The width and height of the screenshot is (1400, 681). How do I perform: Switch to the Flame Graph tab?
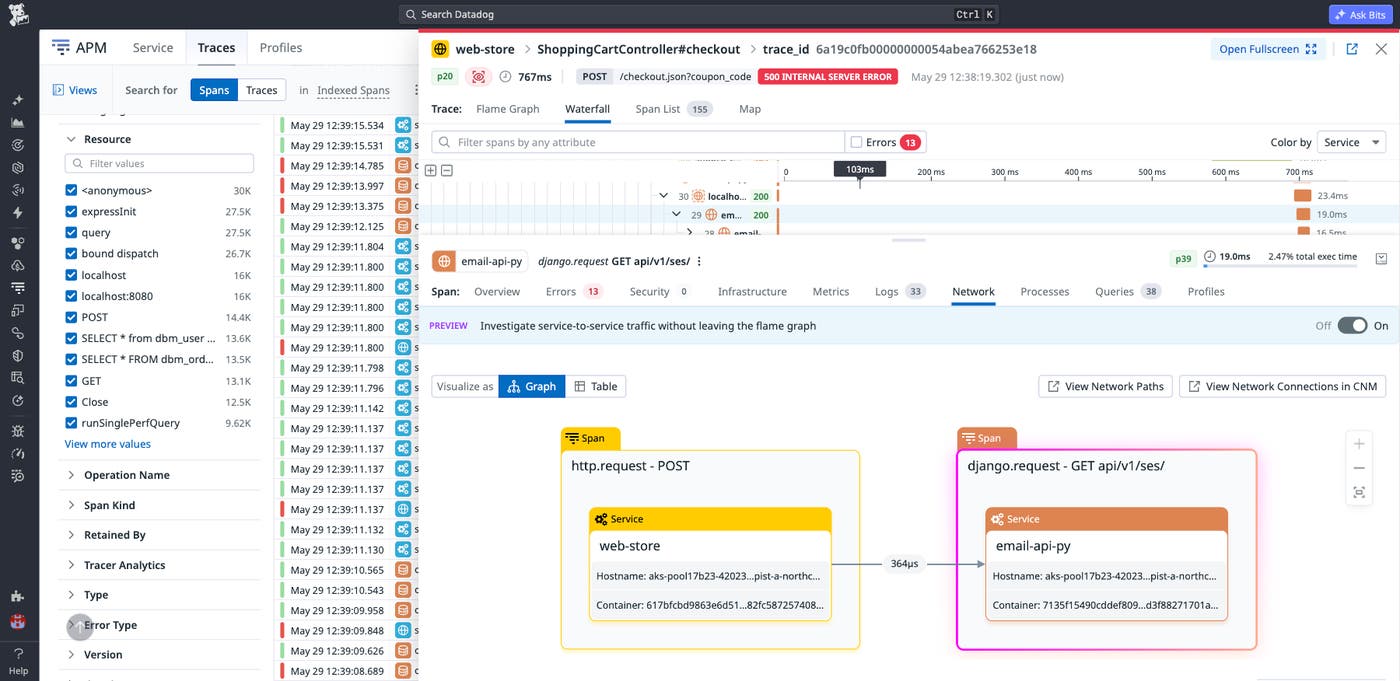click(507, 109)
